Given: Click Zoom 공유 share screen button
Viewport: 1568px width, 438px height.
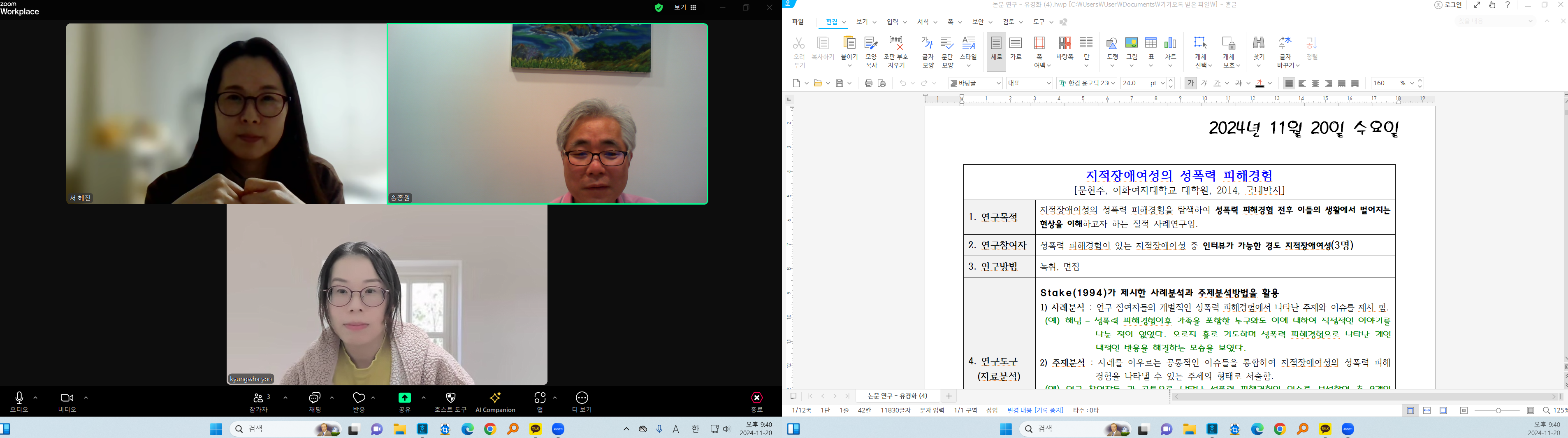Looking at the screenshot, I should coord(404,402).
